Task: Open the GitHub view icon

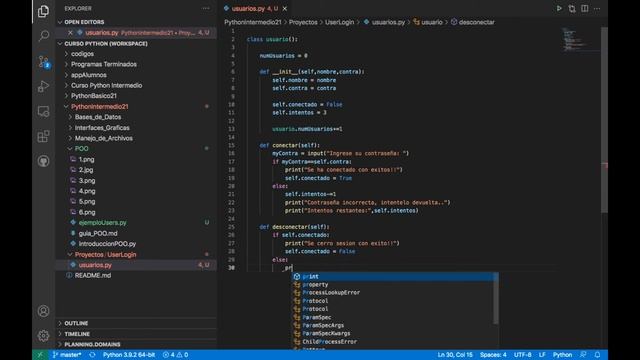Action: (43, 161)
